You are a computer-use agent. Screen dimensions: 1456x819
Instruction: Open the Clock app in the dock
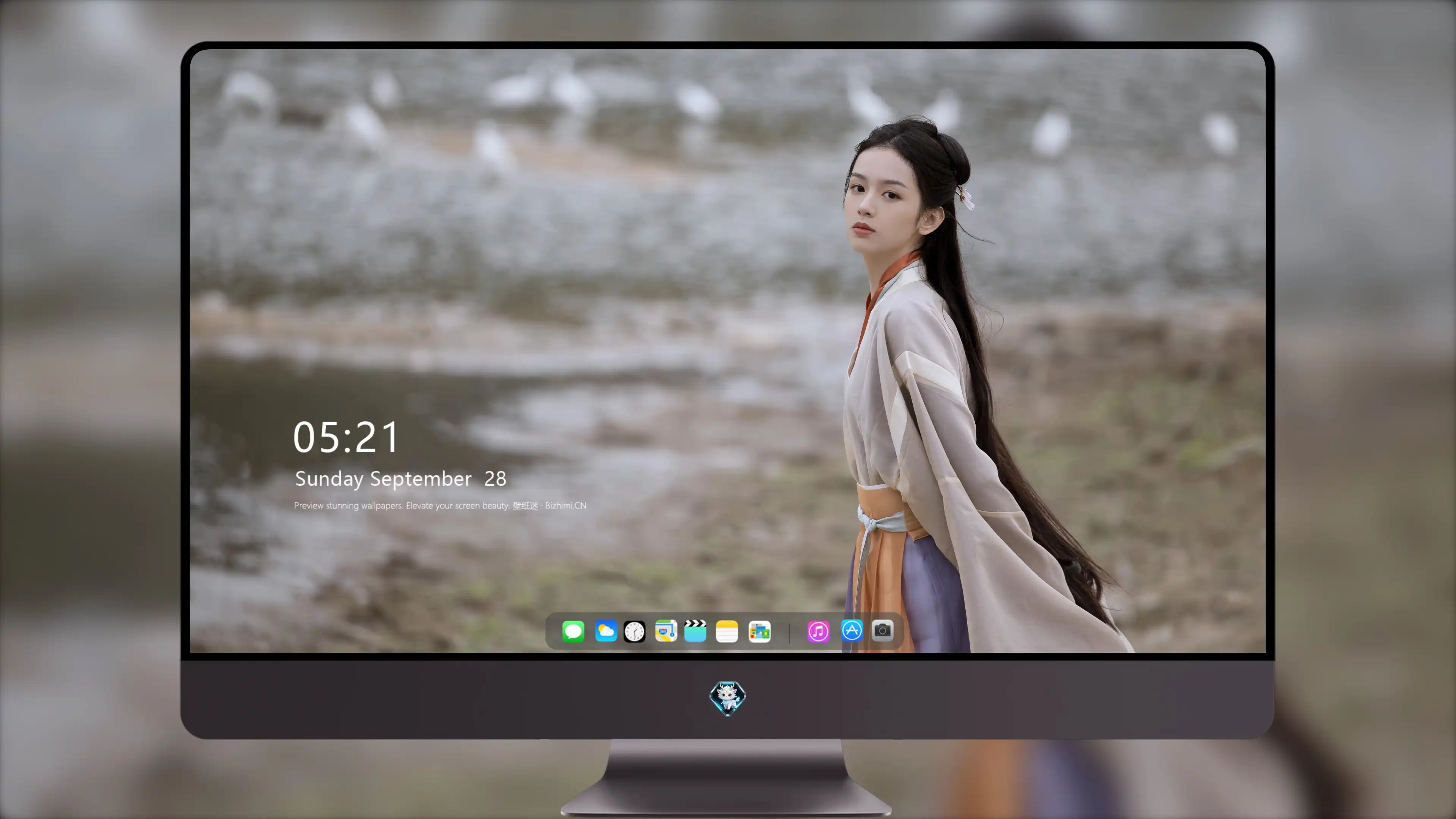coord(634,631)
